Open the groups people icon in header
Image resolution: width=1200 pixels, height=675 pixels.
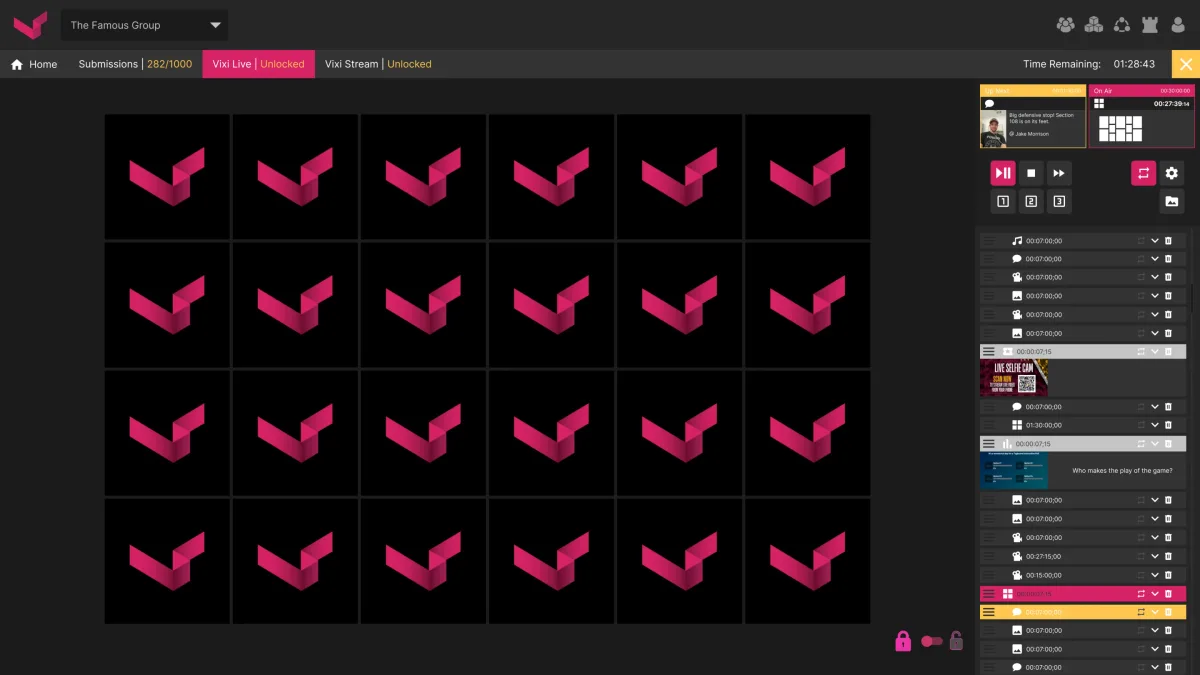(x=1065, y=25)
